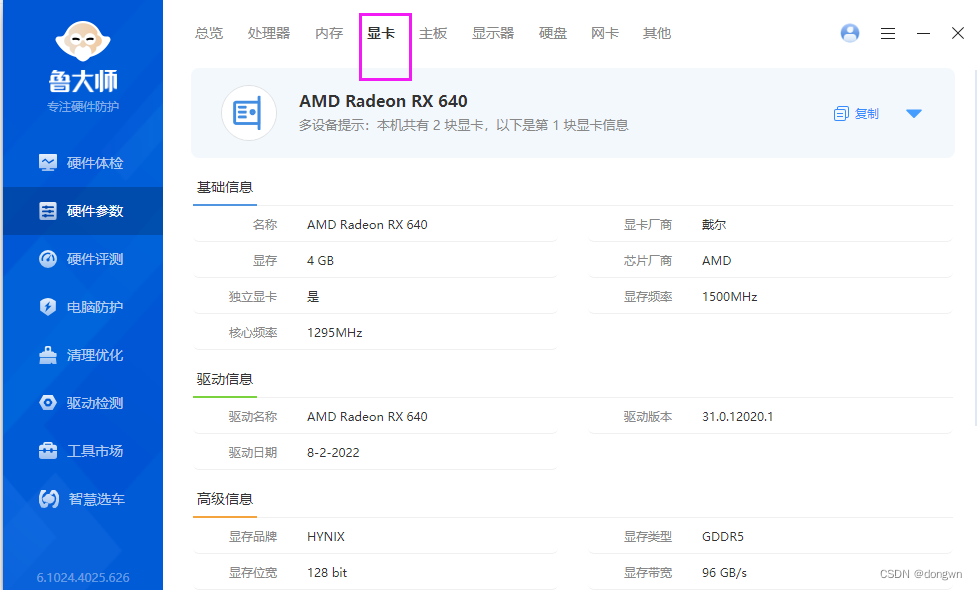Click the AMD Radeon RX 640 title
Viewport: 977px width, 590px height.
coord(383,101)
